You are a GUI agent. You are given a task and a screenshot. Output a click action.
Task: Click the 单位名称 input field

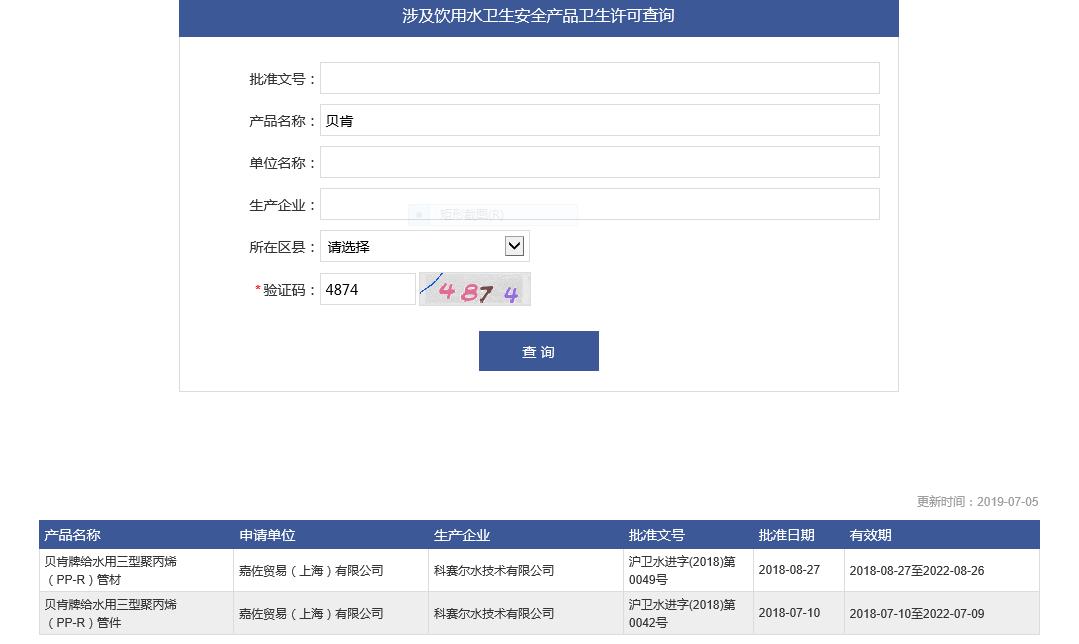pyautogui.click(x=598, y=161)
